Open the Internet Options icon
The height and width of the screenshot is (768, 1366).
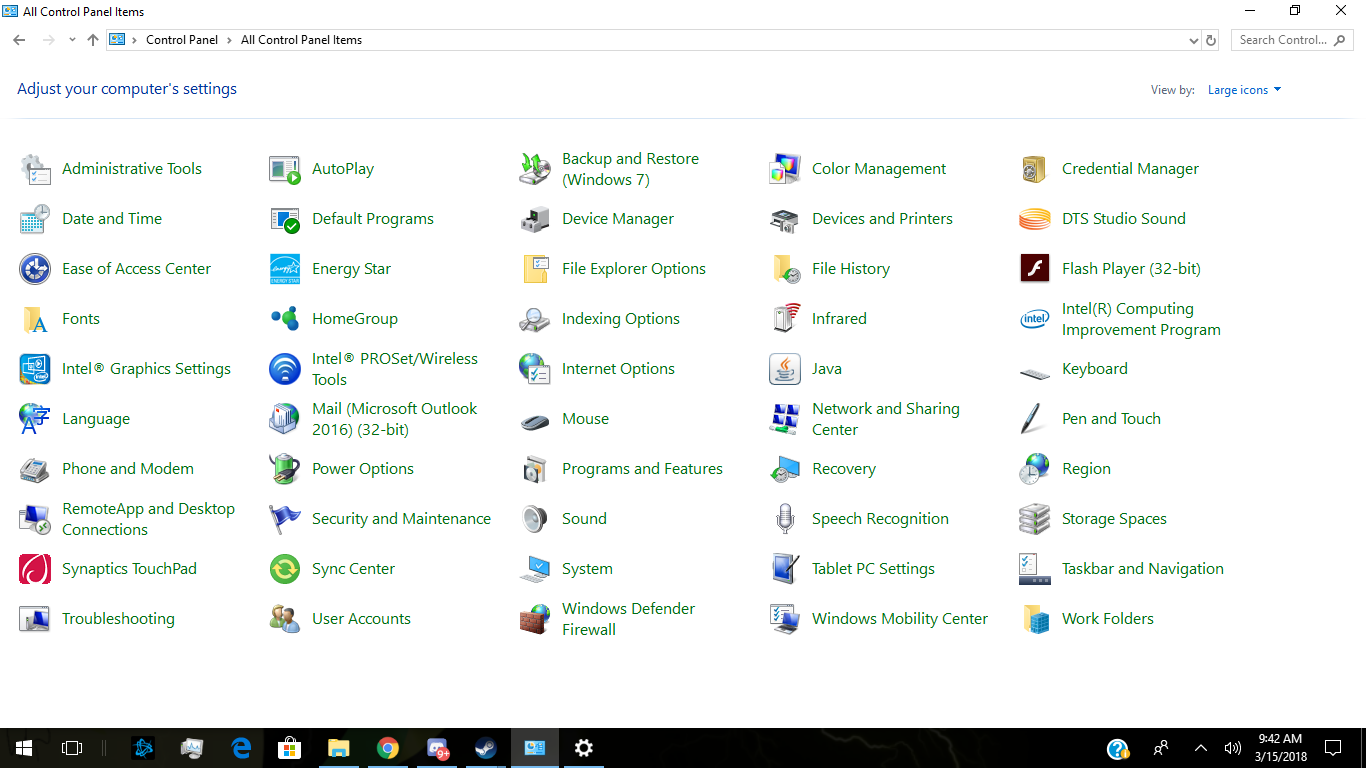(535, 369)
